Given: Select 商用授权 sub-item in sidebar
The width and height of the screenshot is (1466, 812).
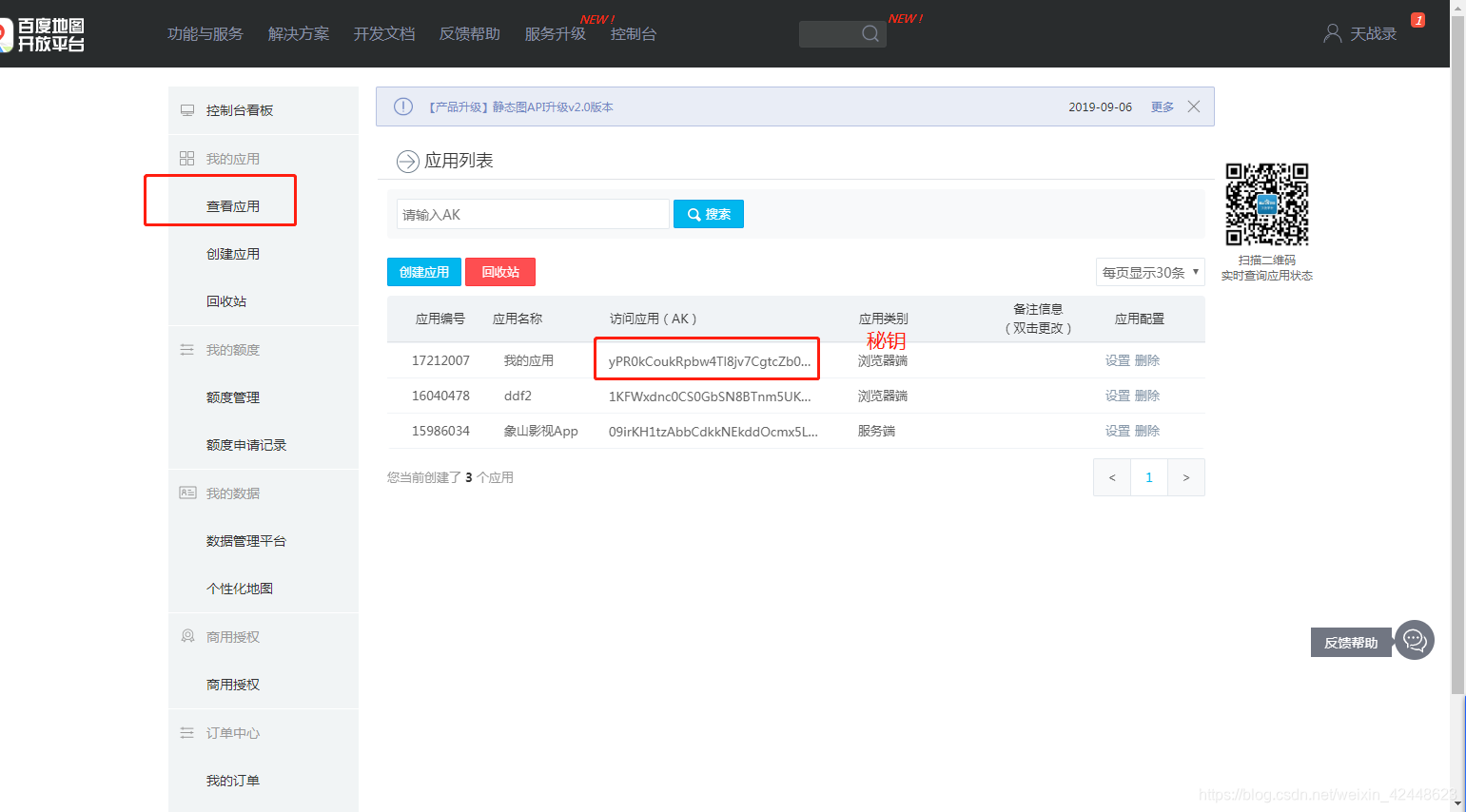Looking at the screenshot, I should (233, 685).
